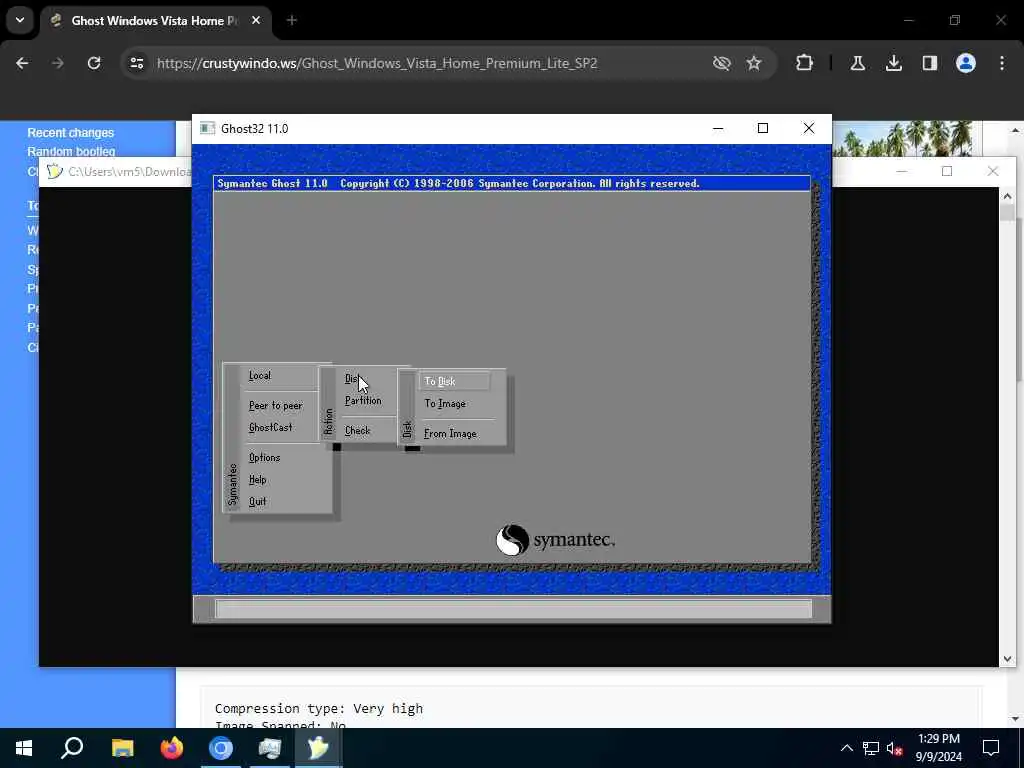
Task: Go back in the Chrome browser
Action: pos(22,63)
